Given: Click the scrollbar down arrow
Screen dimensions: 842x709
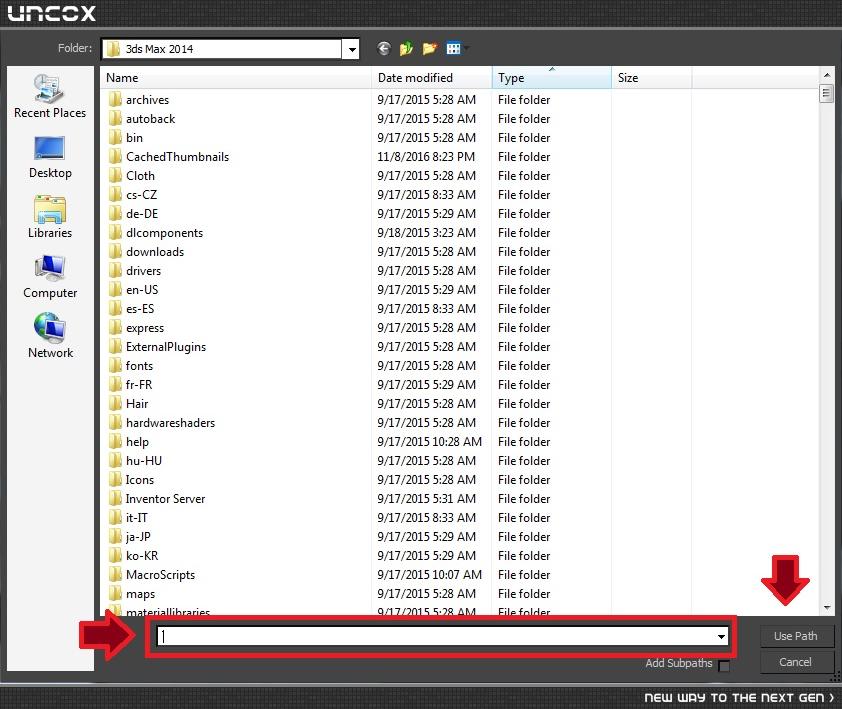Looking at the screenshot, I should pyautogui.click(x=827, y=607).
